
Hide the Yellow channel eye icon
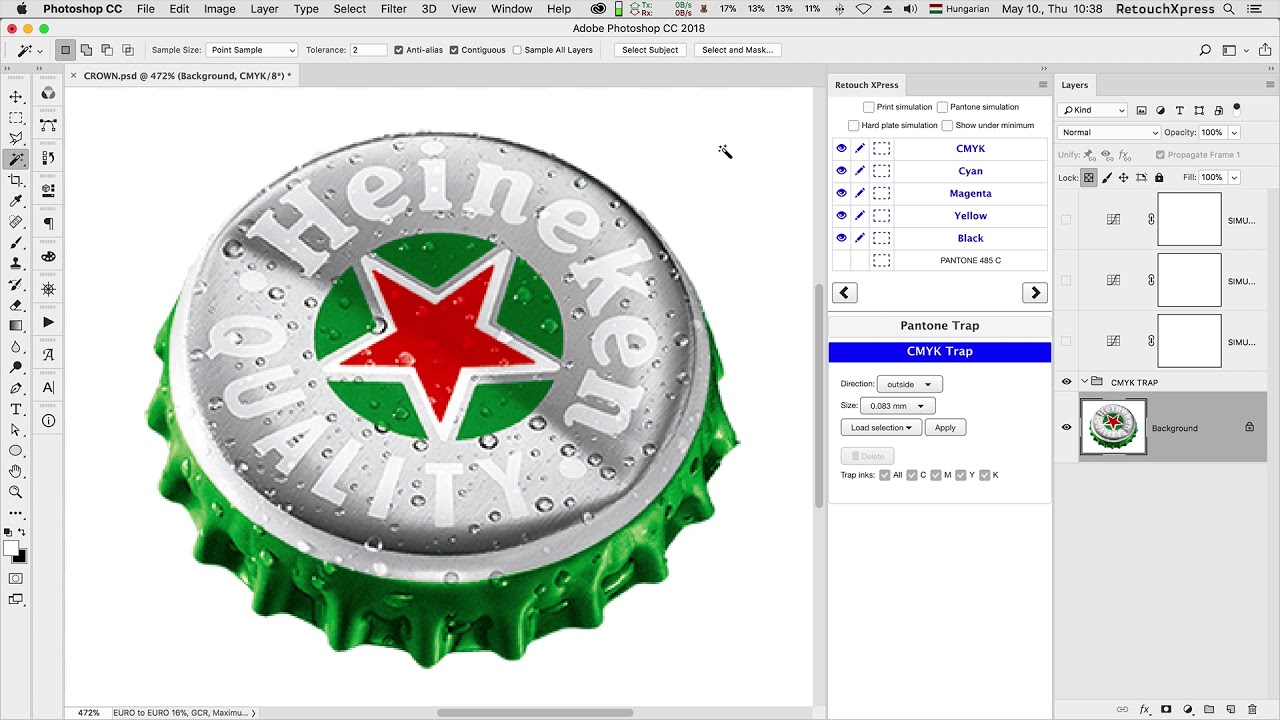pos(841,215)
